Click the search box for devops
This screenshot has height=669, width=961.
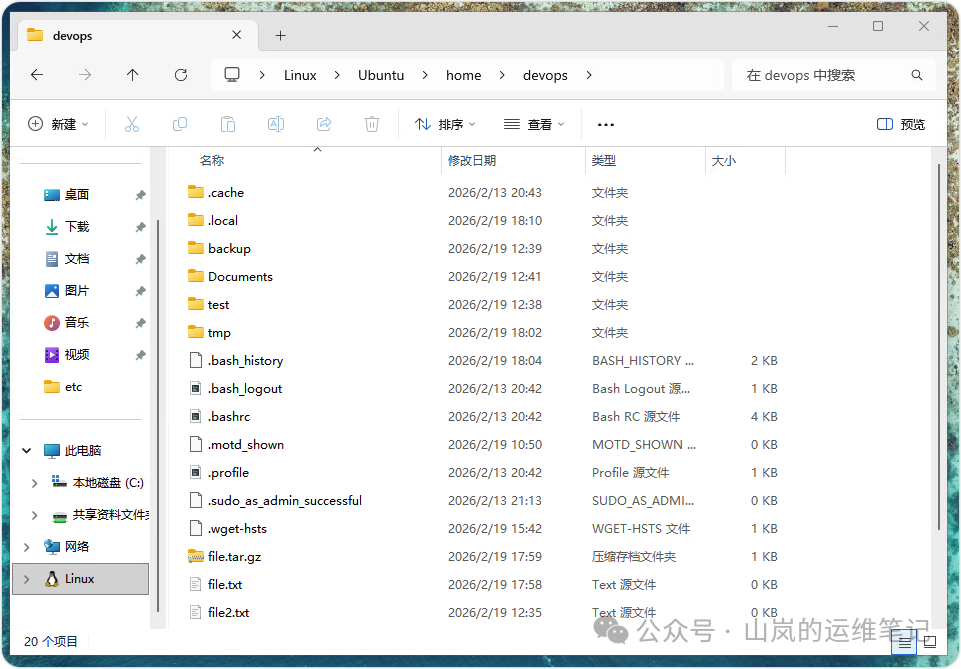[830, 74]
